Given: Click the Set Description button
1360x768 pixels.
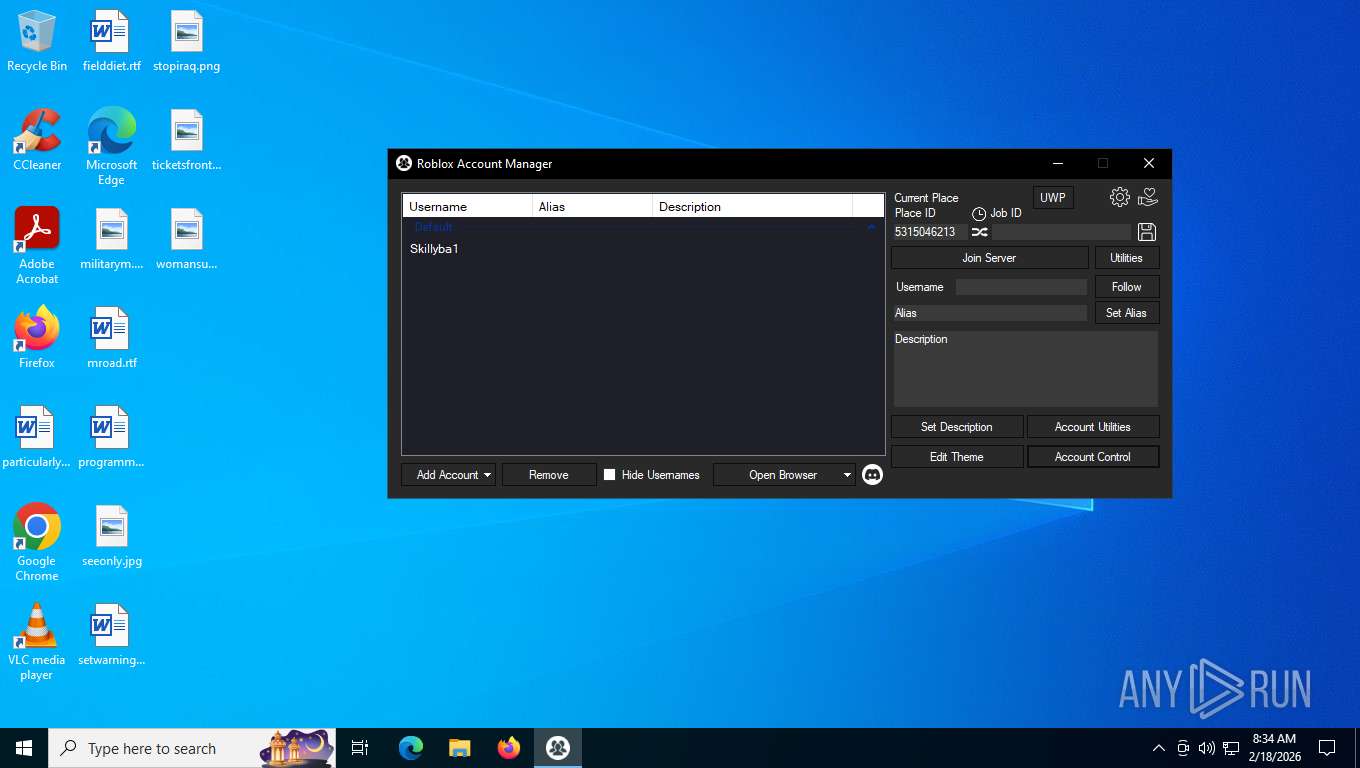Looking at the screenshot, I should coord(957,427).
